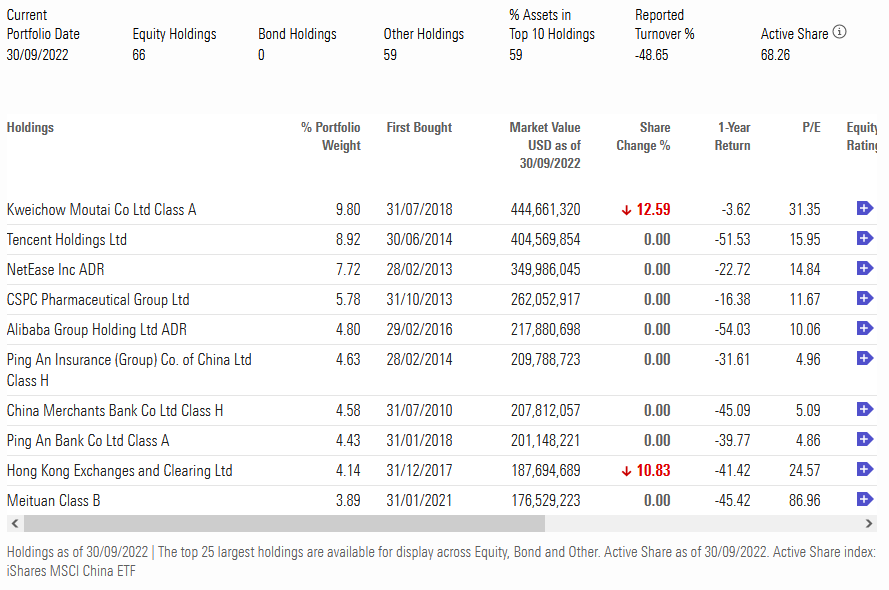This screenshot has width=889, height=590.
Task: Expand the Ping An Insurance plus icon
Action: (x=865, y=358)
